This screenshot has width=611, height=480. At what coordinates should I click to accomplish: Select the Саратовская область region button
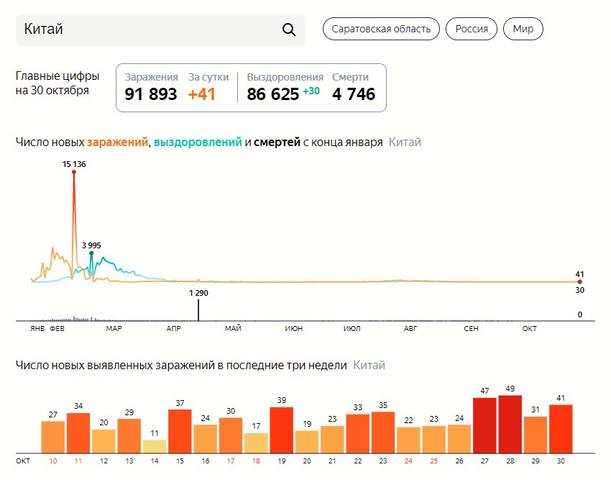coord(381,29)
